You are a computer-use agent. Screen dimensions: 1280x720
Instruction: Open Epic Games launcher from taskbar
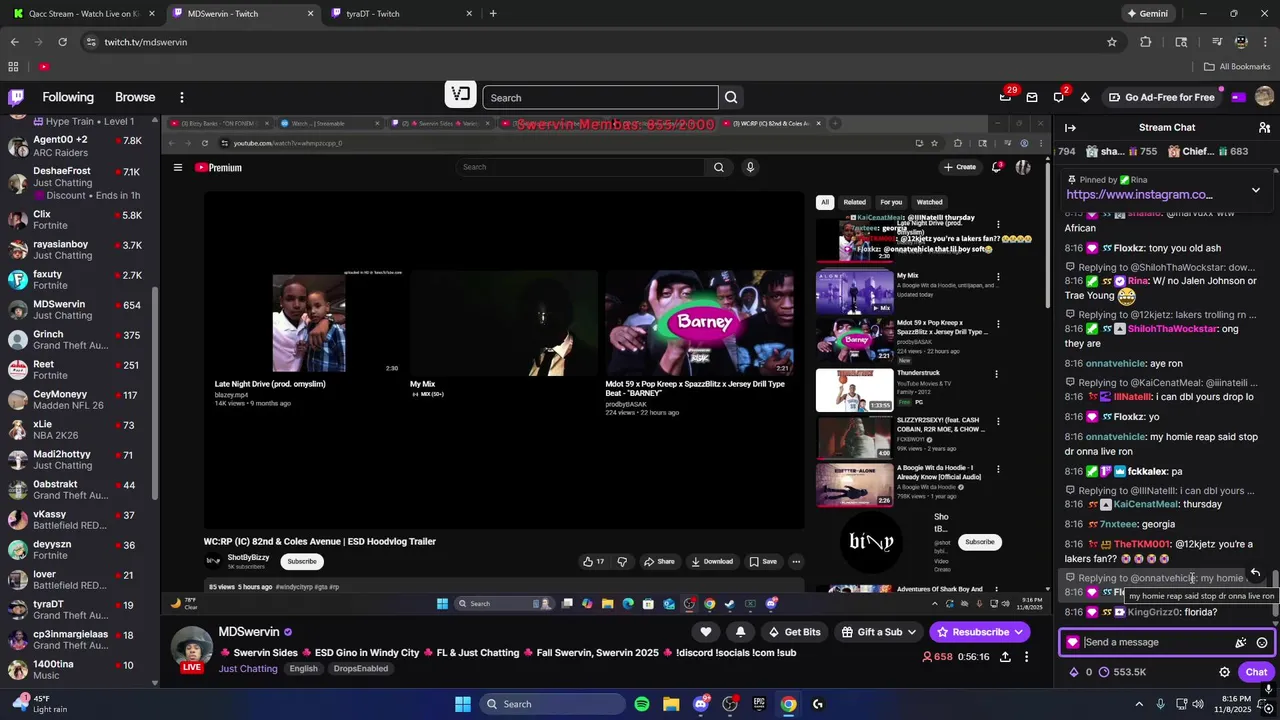coord(759,704)
